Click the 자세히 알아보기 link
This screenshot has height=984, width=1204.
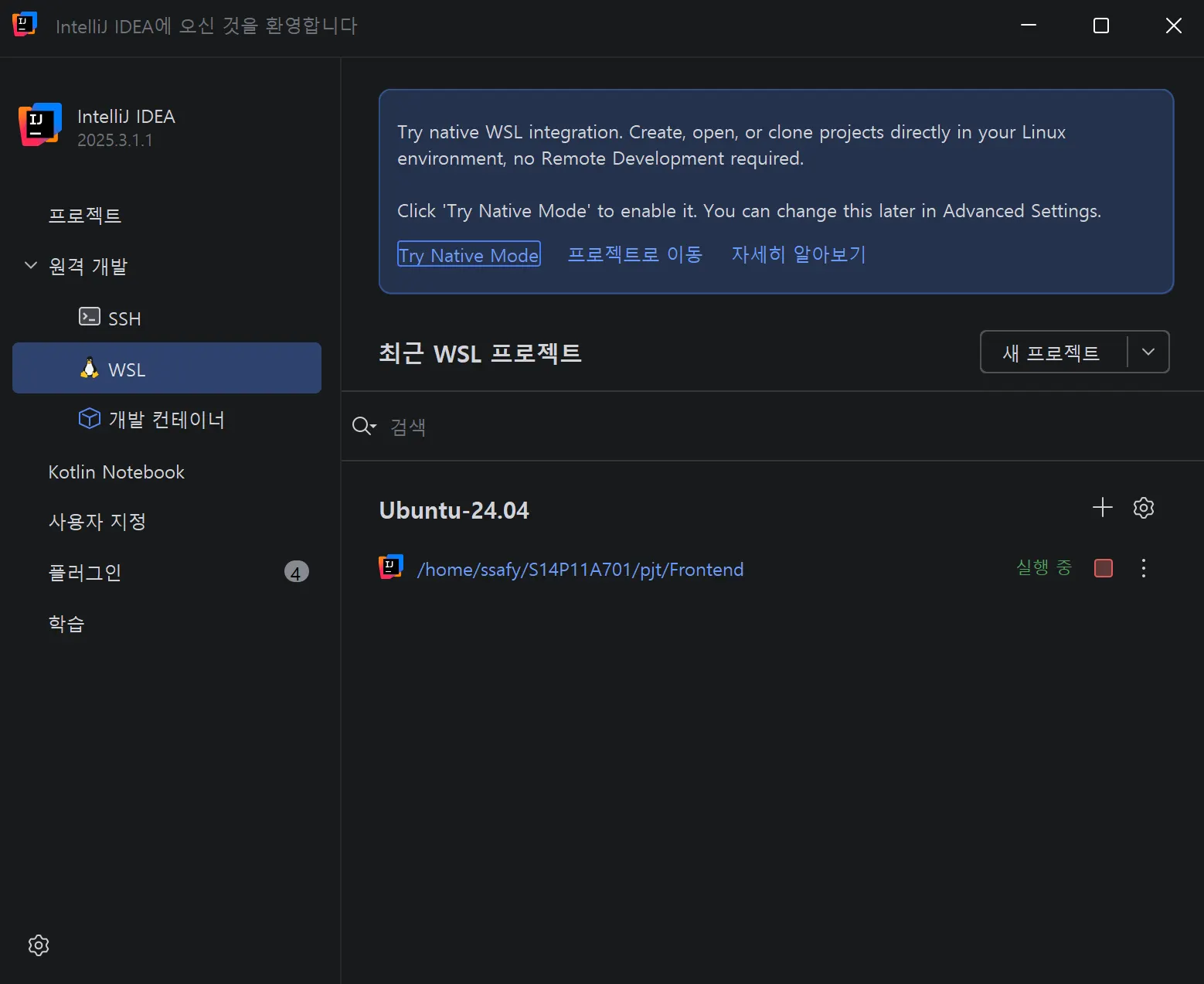(798, 254)
